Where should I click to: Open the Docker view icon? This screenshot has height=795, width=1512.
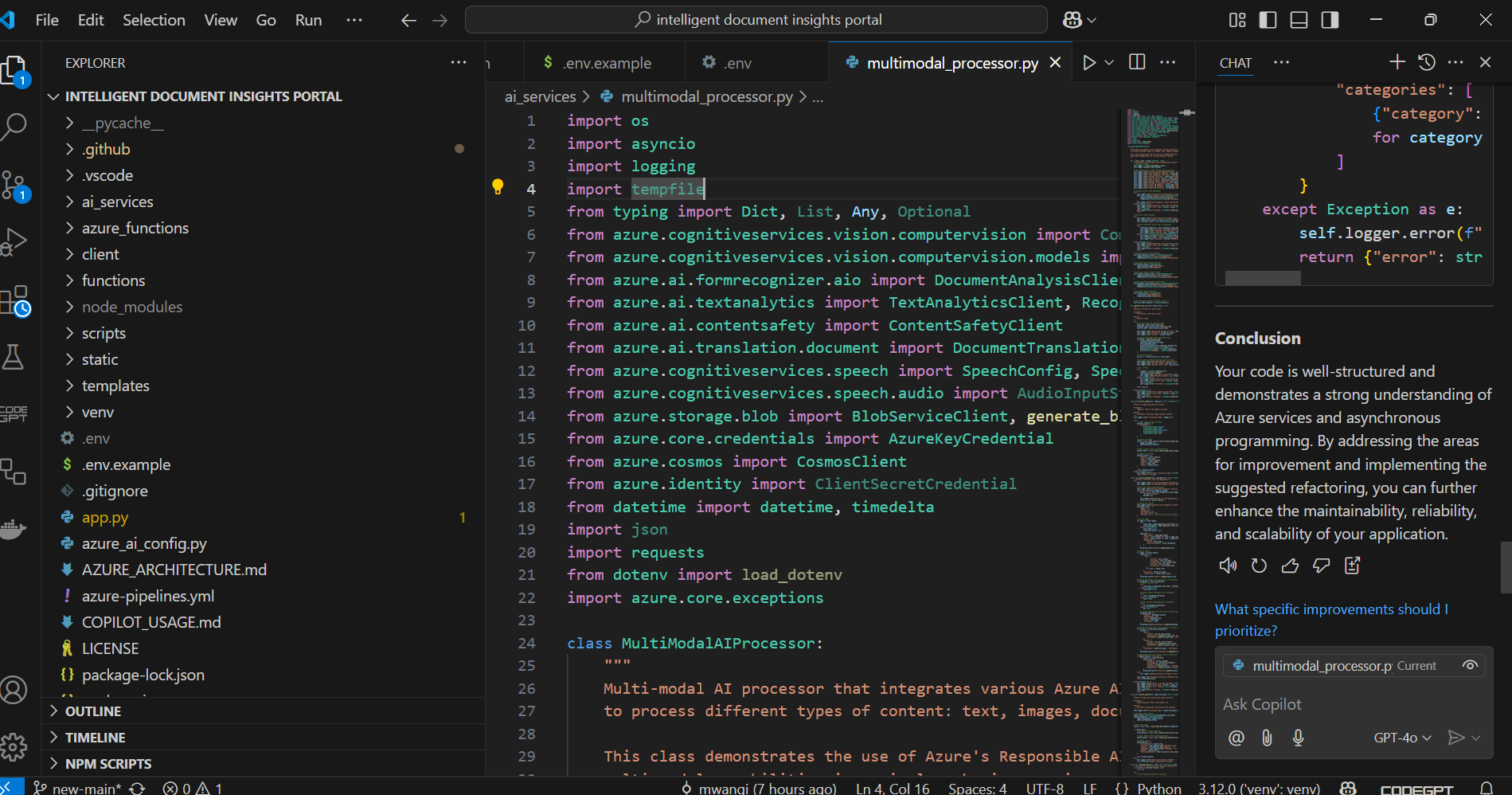tap(14, 529)
